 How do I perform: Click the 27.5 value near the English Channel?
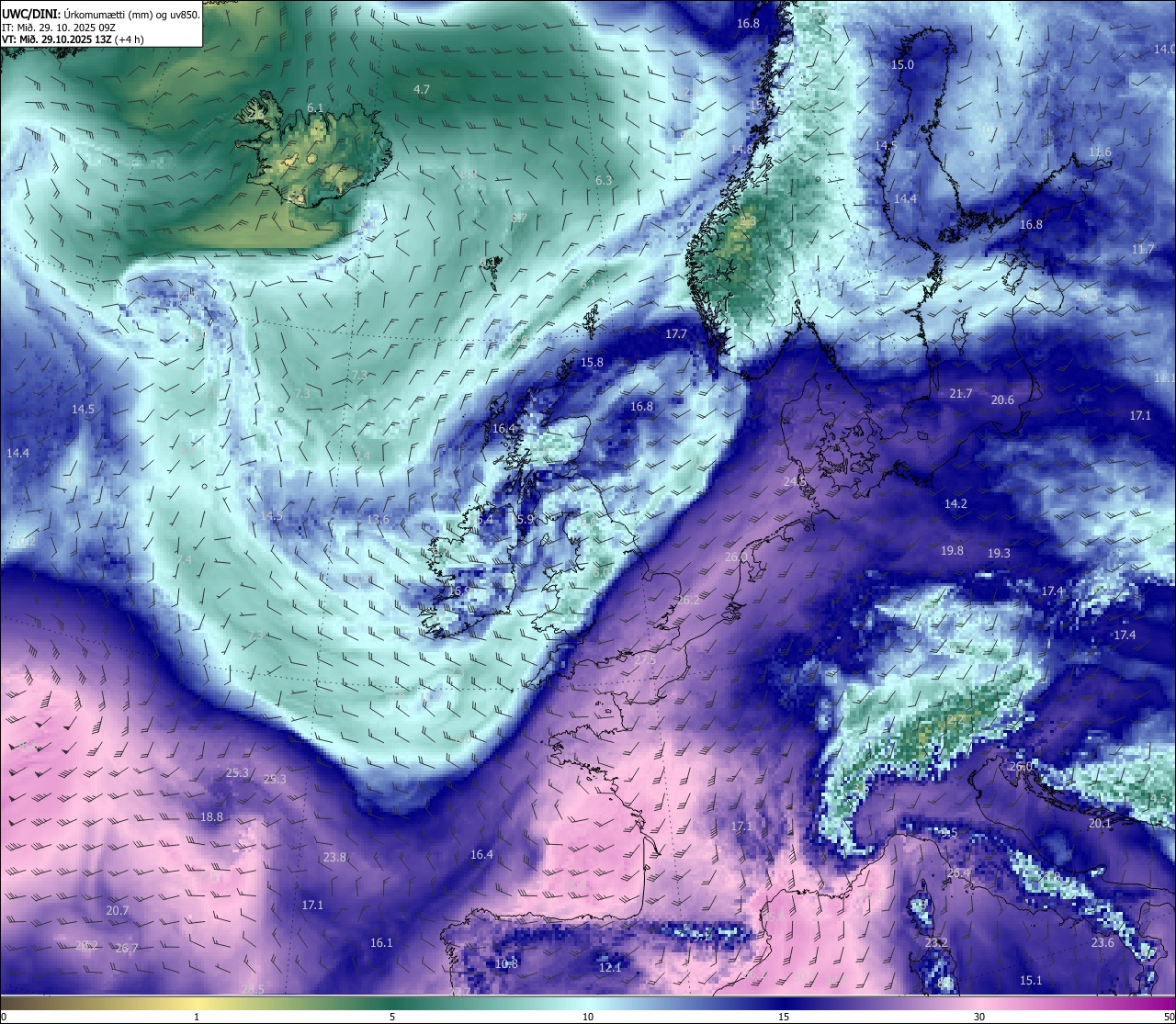click(x=645, y=660)
